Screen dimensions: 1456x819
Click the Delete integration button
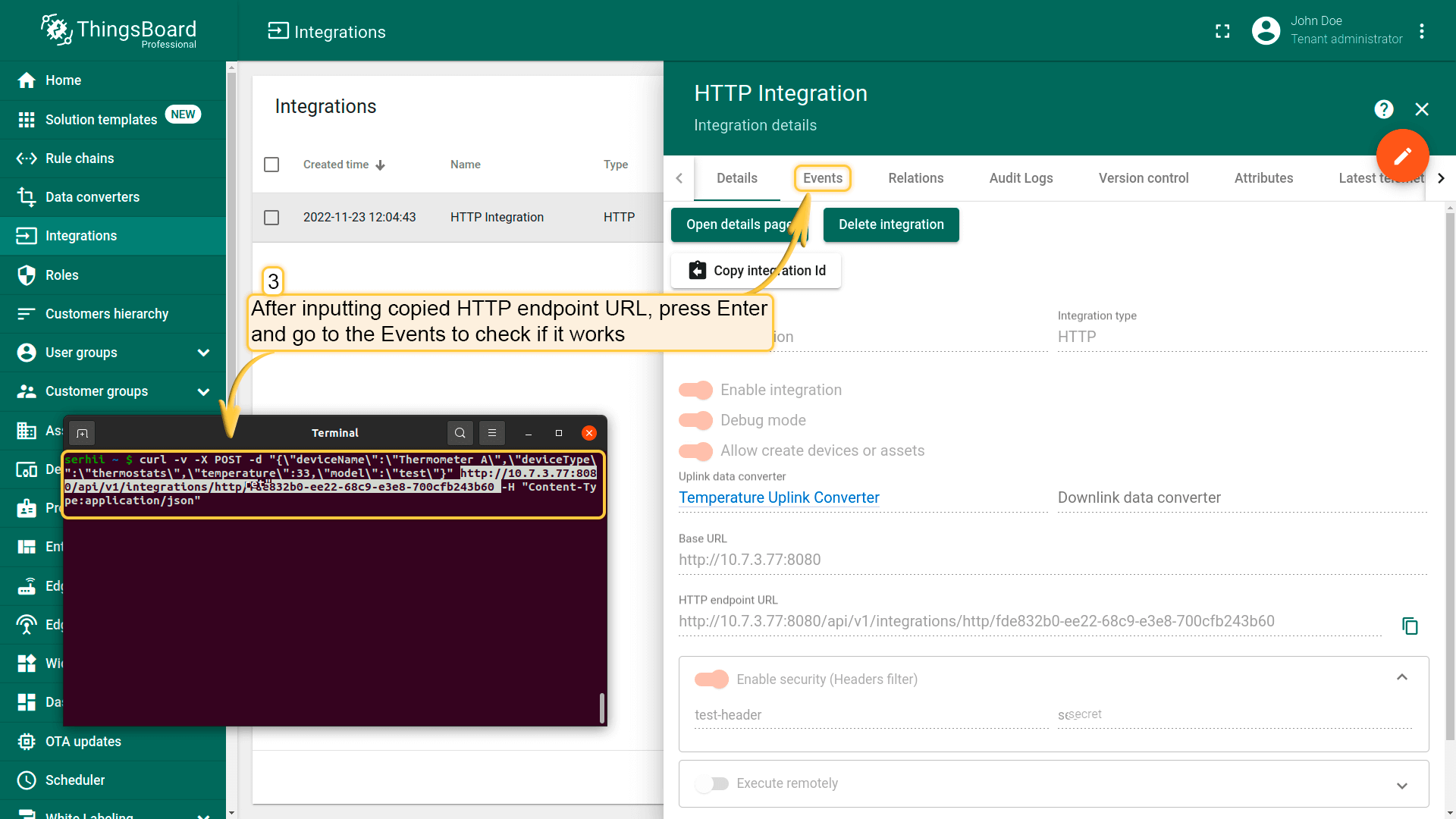point(891,225)
